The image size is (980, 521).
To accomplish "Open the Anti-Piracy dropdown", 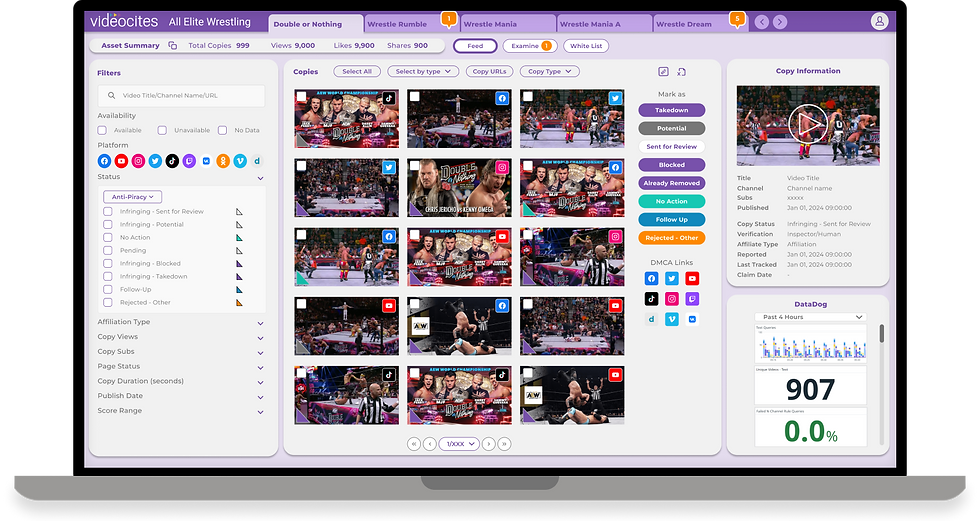I will tap(132, 197).
